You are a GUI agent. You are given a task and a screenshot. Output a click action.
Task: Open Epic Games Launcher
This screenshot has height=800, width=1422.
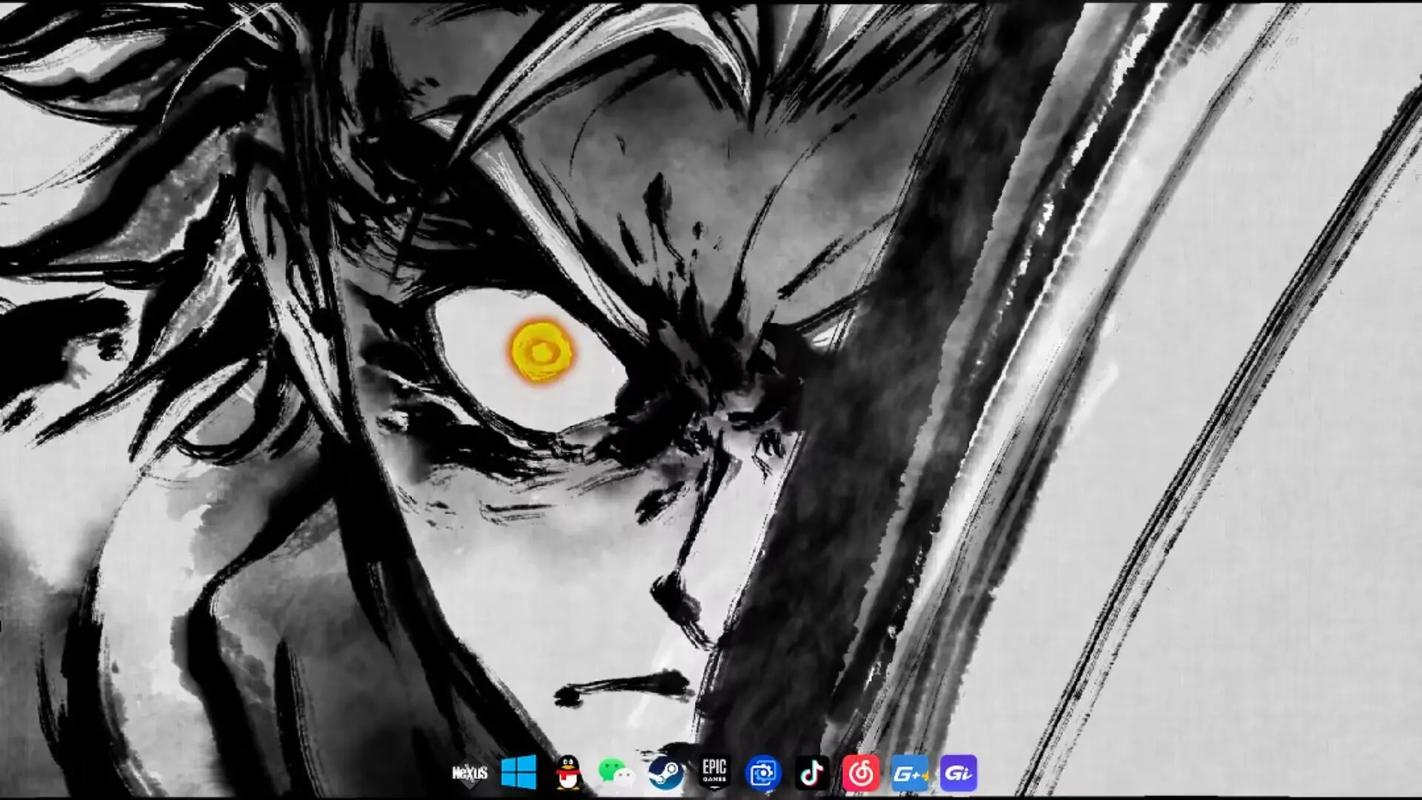pos(714,773)
